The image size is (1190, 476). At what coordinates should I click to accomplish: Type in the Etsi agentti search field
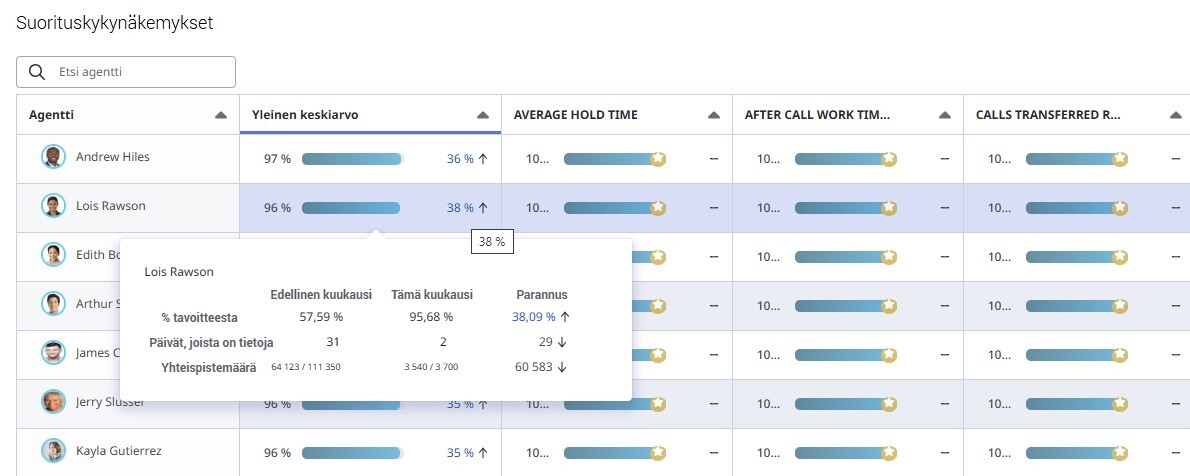140,72
